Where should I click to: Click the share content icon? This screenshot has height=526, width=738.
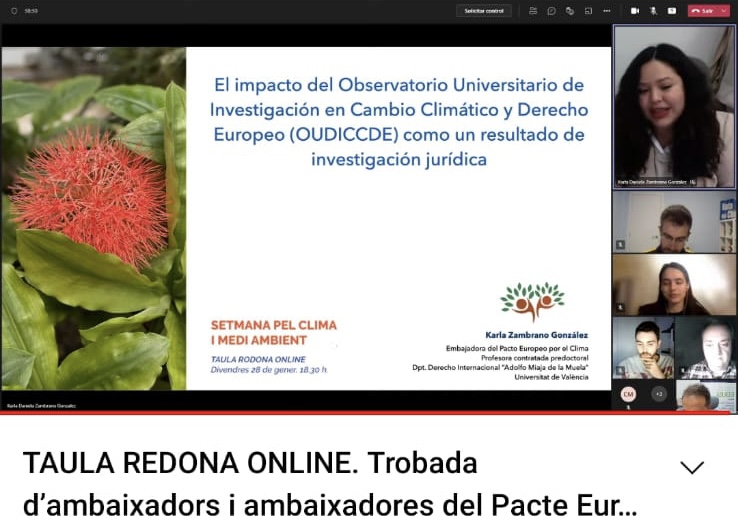[671, 11]
